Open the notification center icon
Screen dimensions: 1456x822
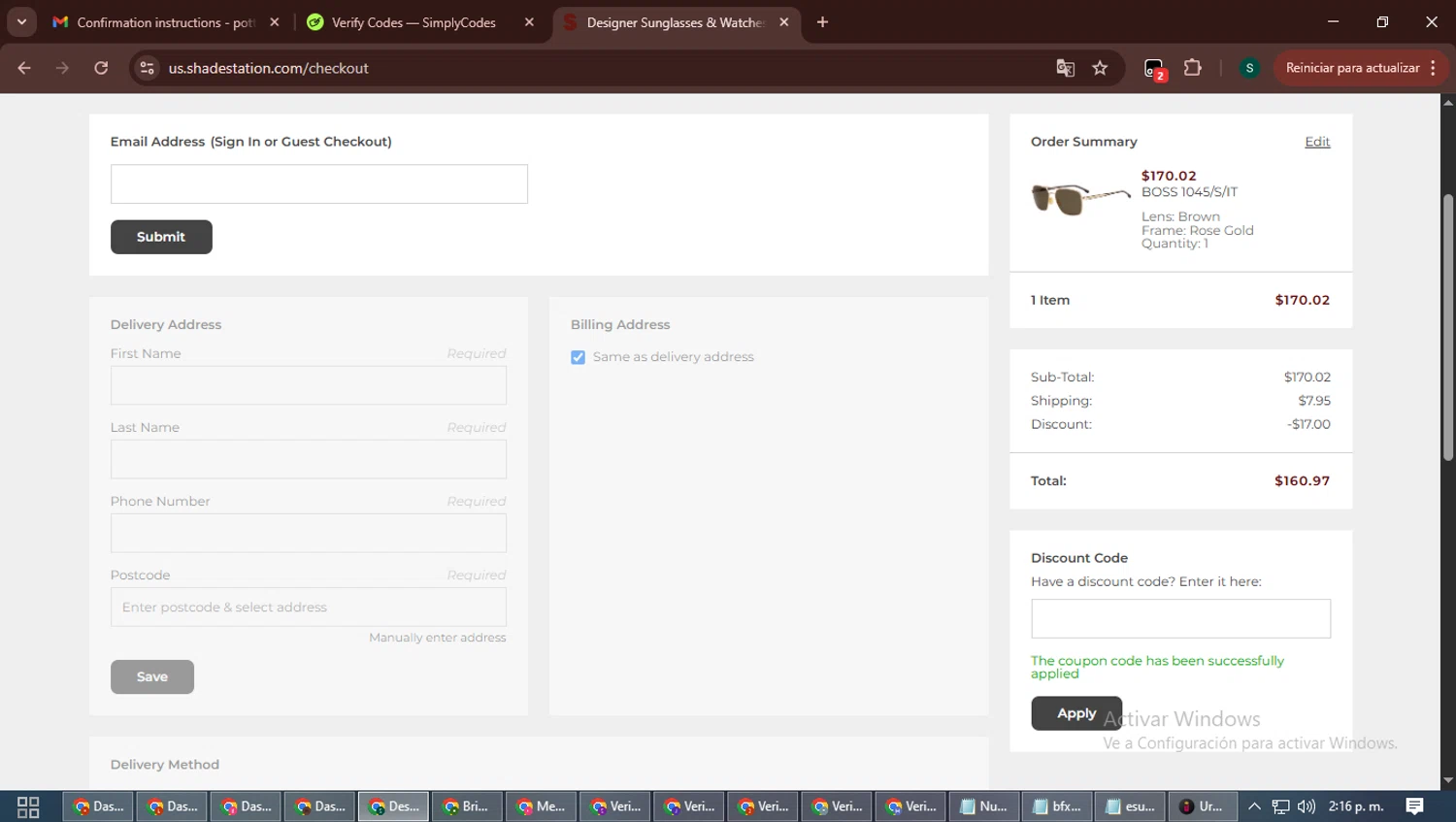[1415, 806]
